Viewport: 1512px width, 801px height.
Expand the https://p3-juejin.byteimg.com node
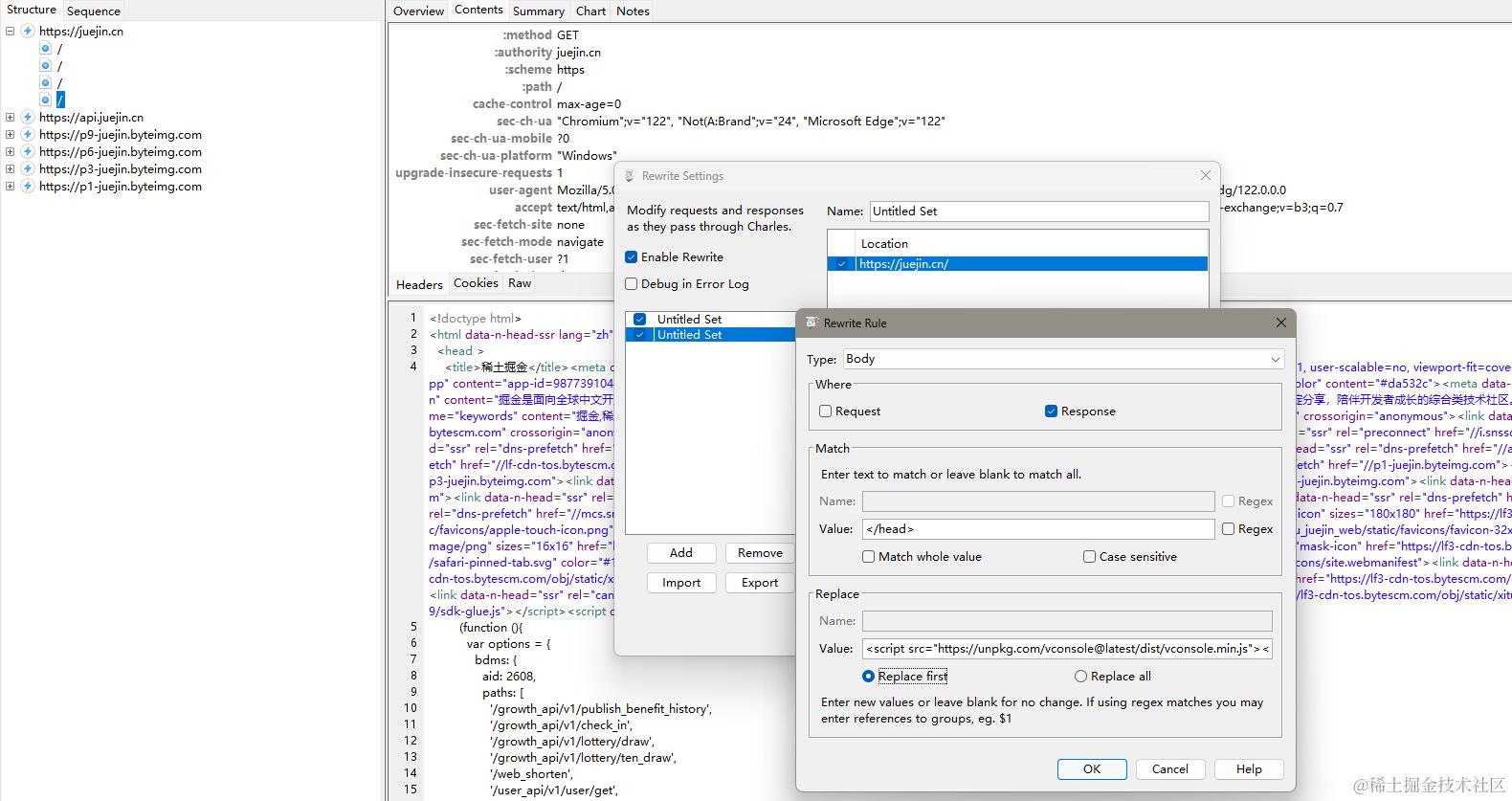pos(10,169)
